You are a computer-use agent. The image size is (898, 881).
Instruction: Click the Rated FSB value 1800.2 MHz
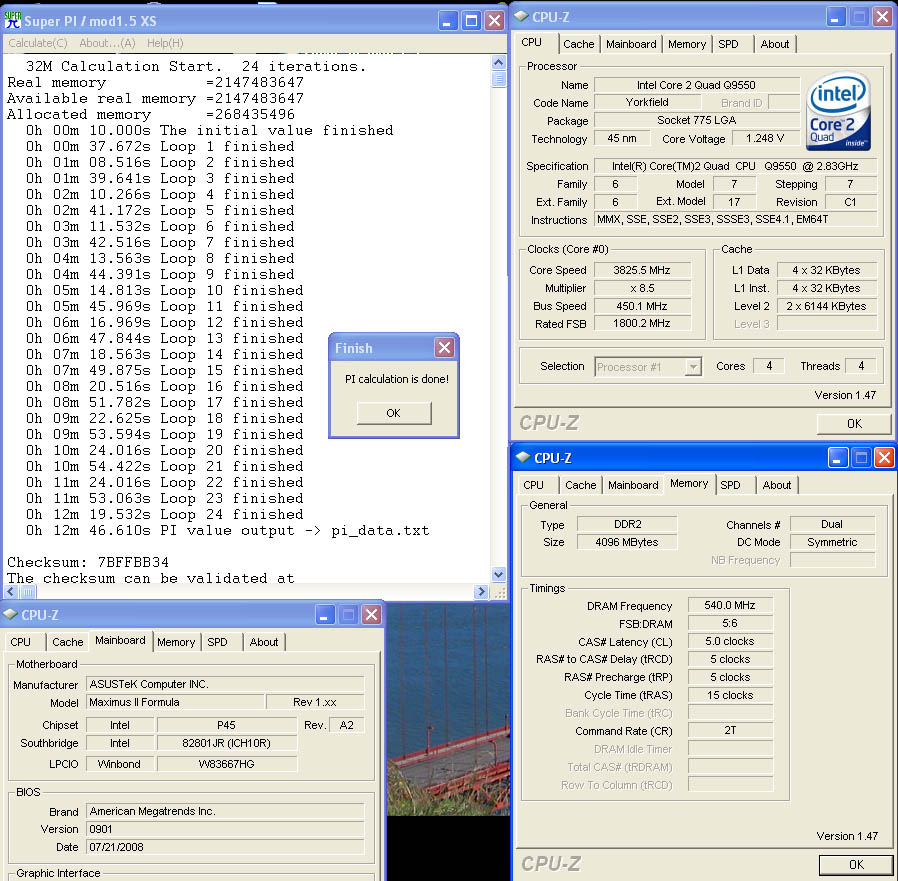[642, 323]
